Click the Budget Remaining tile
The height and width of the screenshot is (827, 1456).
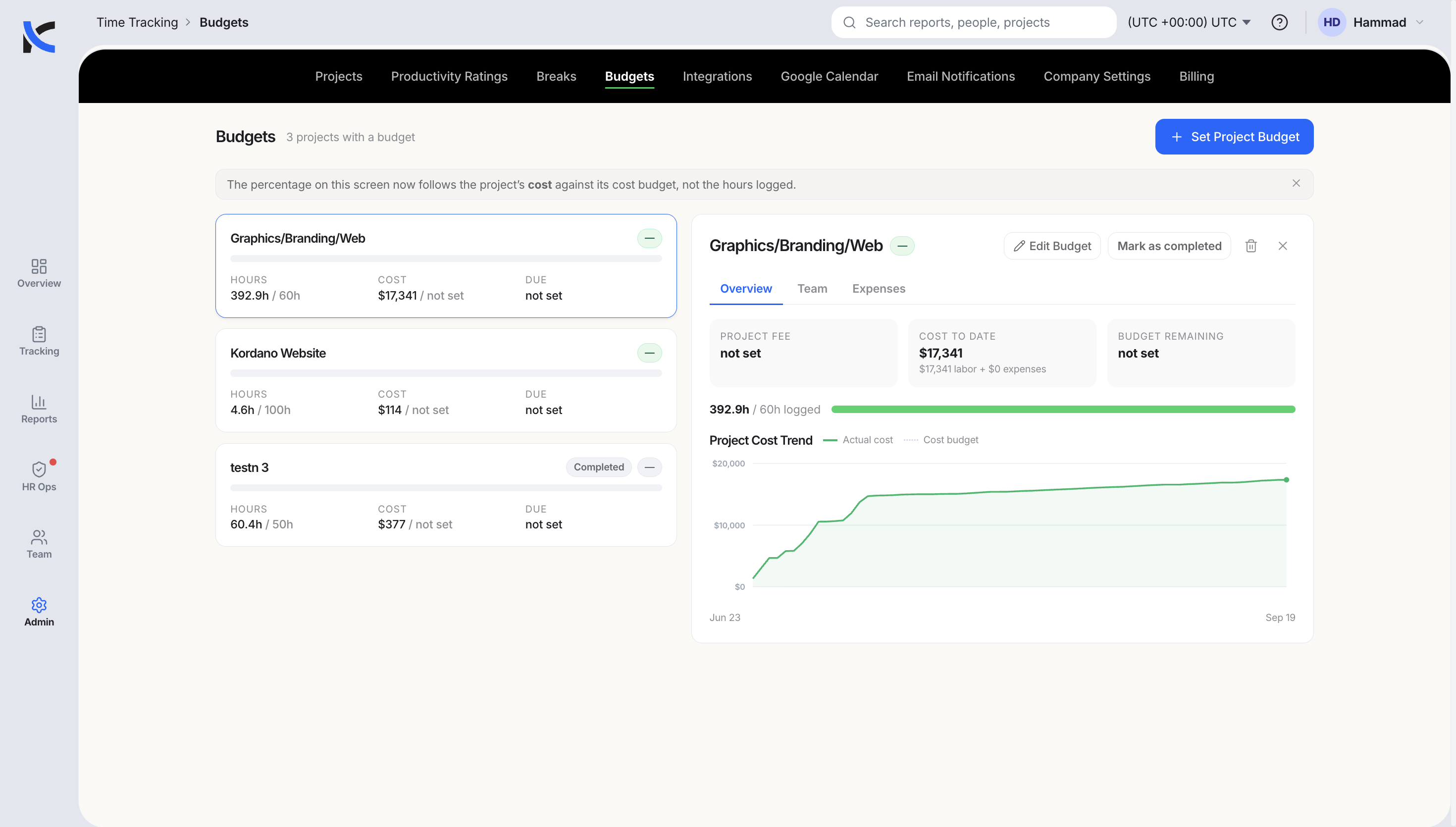click(x=1201, y=353)
